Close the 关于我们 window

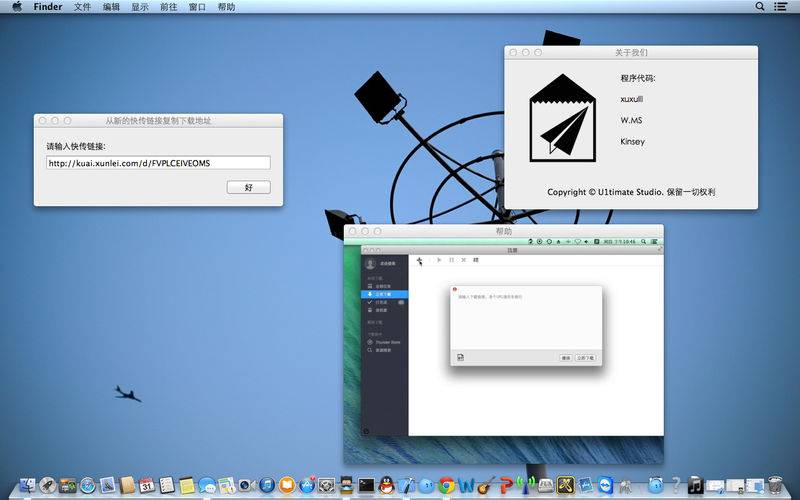click(x=513, y=52)
